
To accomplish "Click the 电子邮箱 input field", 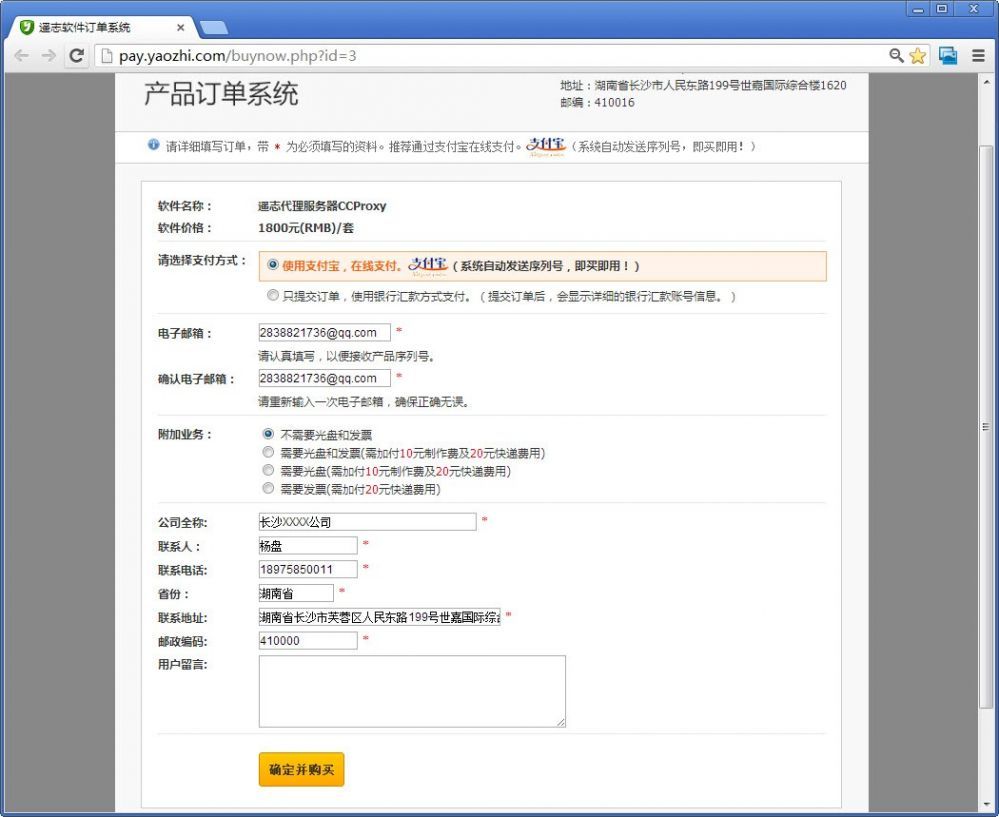I will coord(324,332).
